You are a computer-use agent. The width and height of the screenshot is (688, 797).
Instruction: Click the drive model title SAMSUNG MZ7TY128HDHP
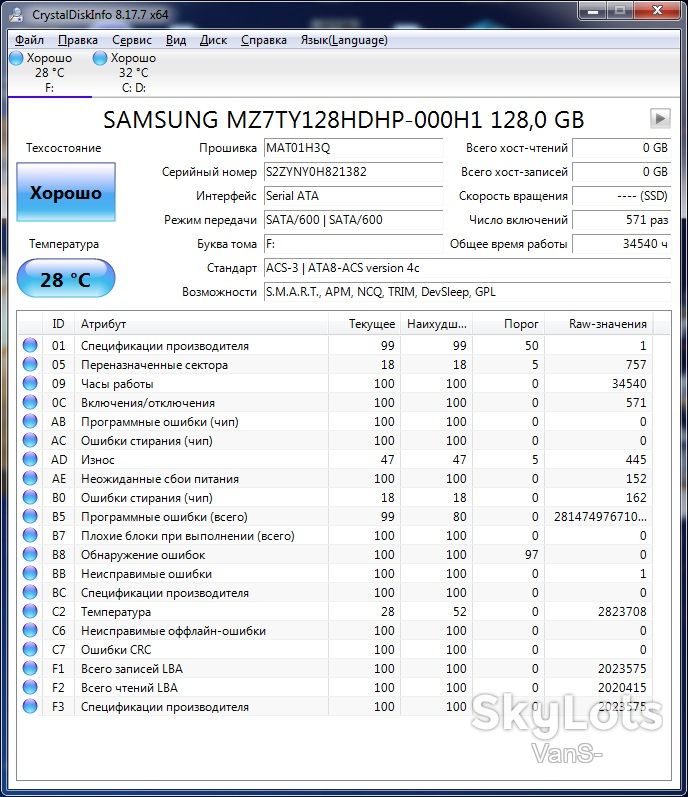[343, 119]
